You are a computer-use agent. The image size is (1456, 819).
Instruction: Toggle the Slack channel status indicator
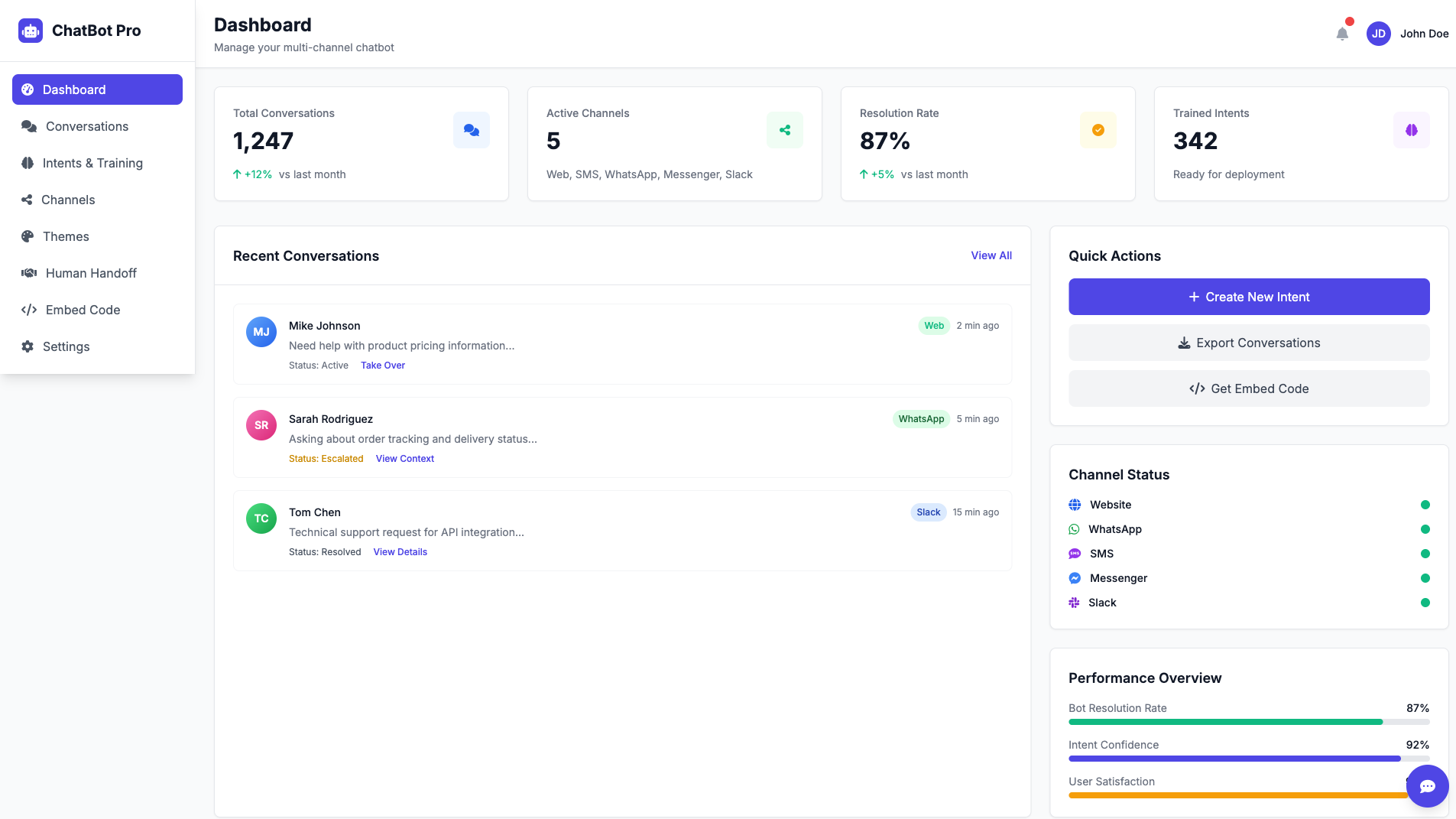(1425, 602)
